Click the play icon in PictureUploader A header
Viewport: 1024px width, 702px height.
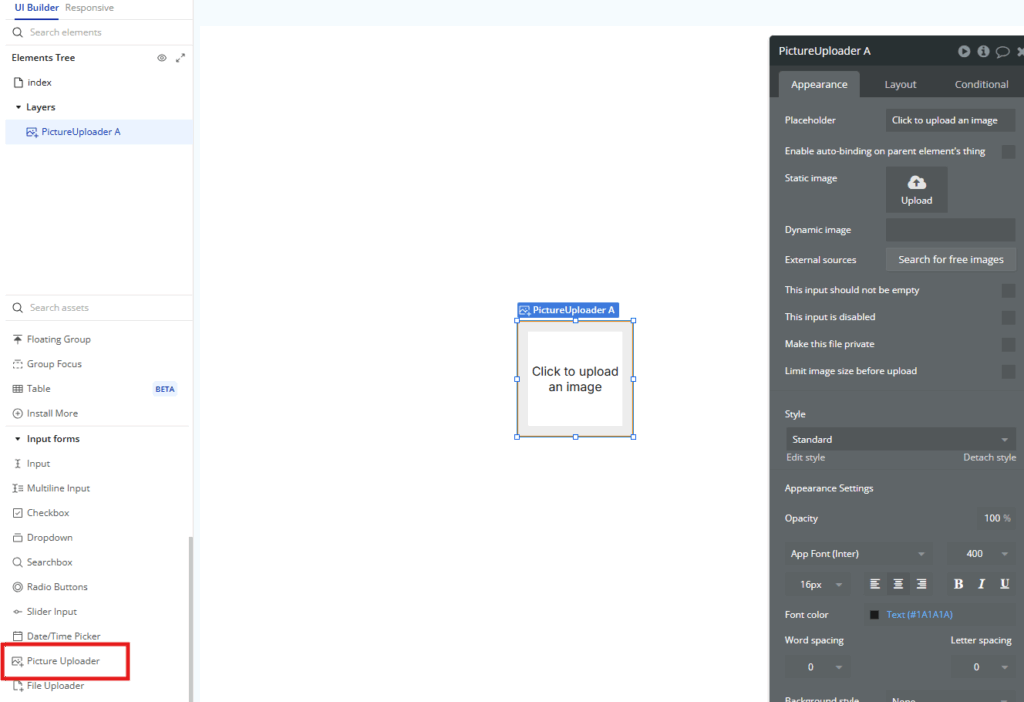tap(964, 51)
